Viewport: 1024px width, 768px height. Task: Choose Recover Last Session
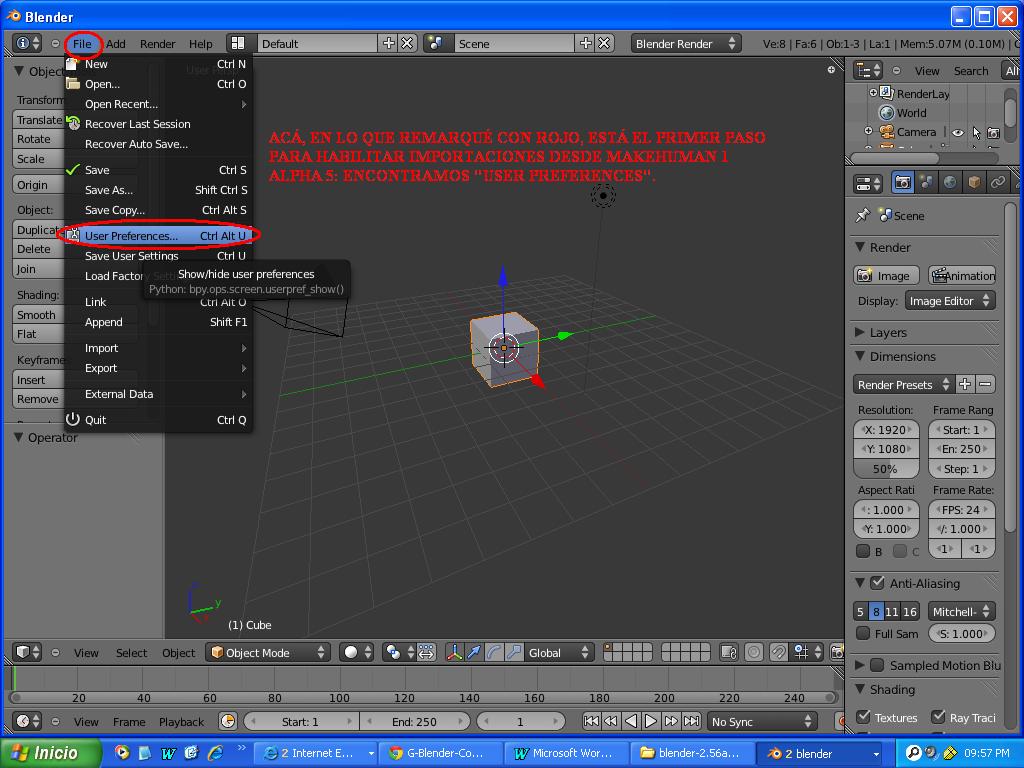158,124
